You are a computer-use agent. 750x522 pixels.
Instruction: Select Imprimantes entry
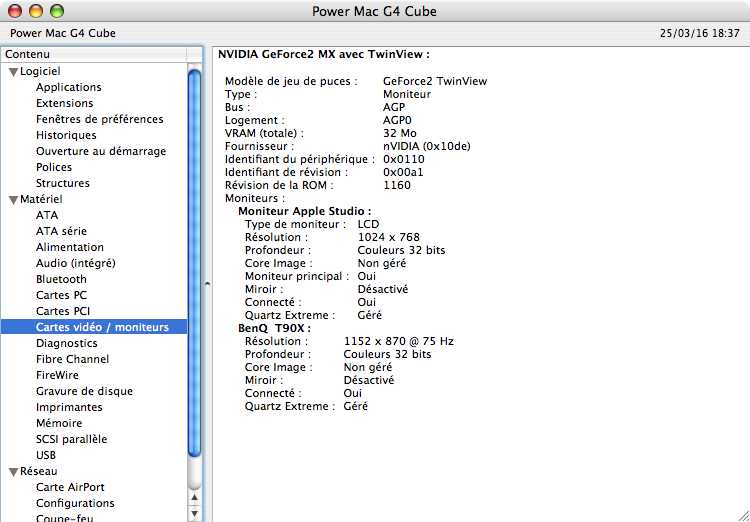tap(69, 407)
